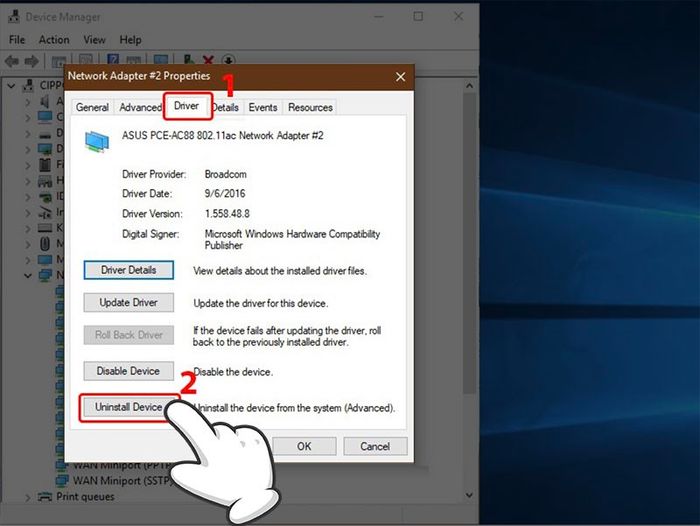Screen dimensions: 700x526
Task: Click the driver date 9/6/2016
Action: 225,193
